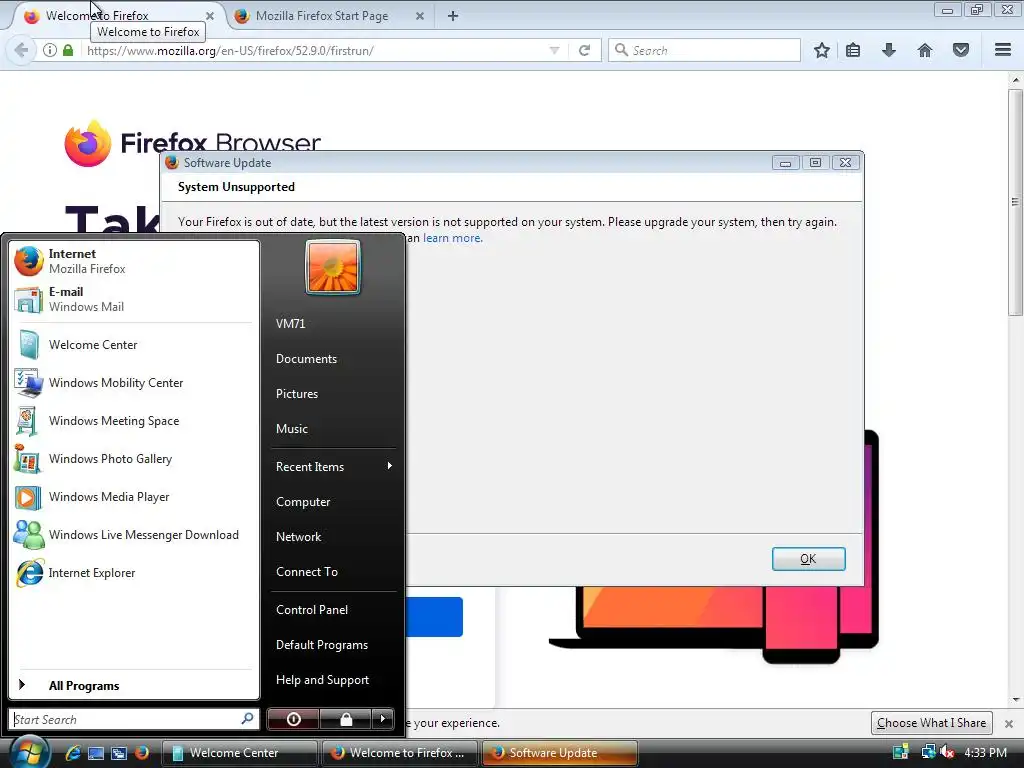
Task: Click the 4:33 PM taskbar clock
Action: 985,753
